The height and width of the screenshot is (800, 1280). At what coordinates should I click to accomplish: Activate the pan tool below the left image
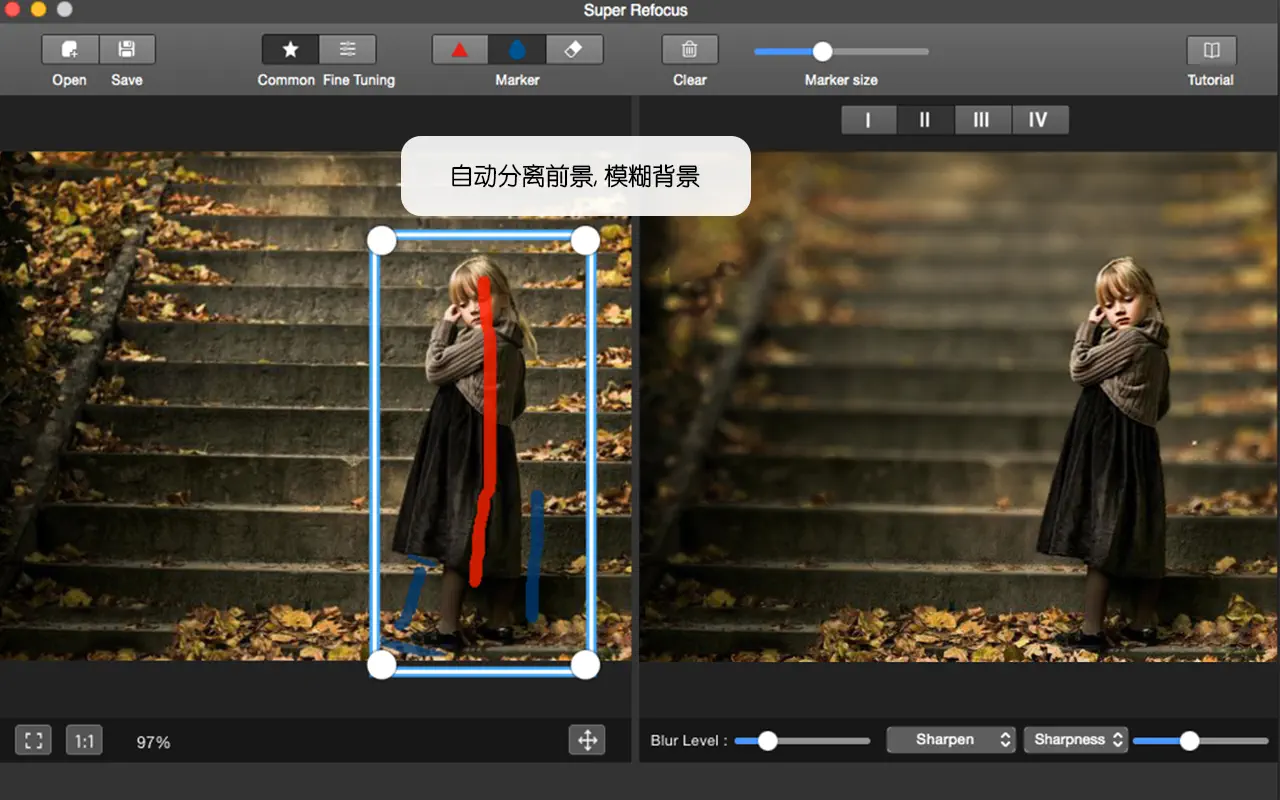586,740
